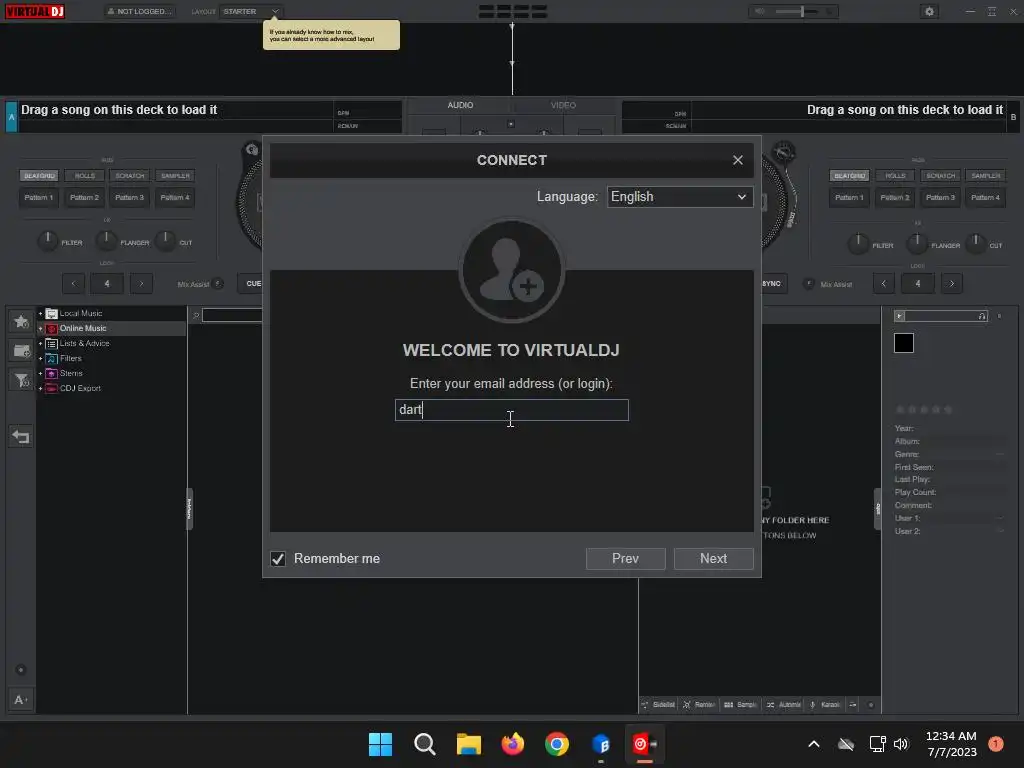Uncheck the Remember me checkbox

pyautogui.click(x=278, y=559)
